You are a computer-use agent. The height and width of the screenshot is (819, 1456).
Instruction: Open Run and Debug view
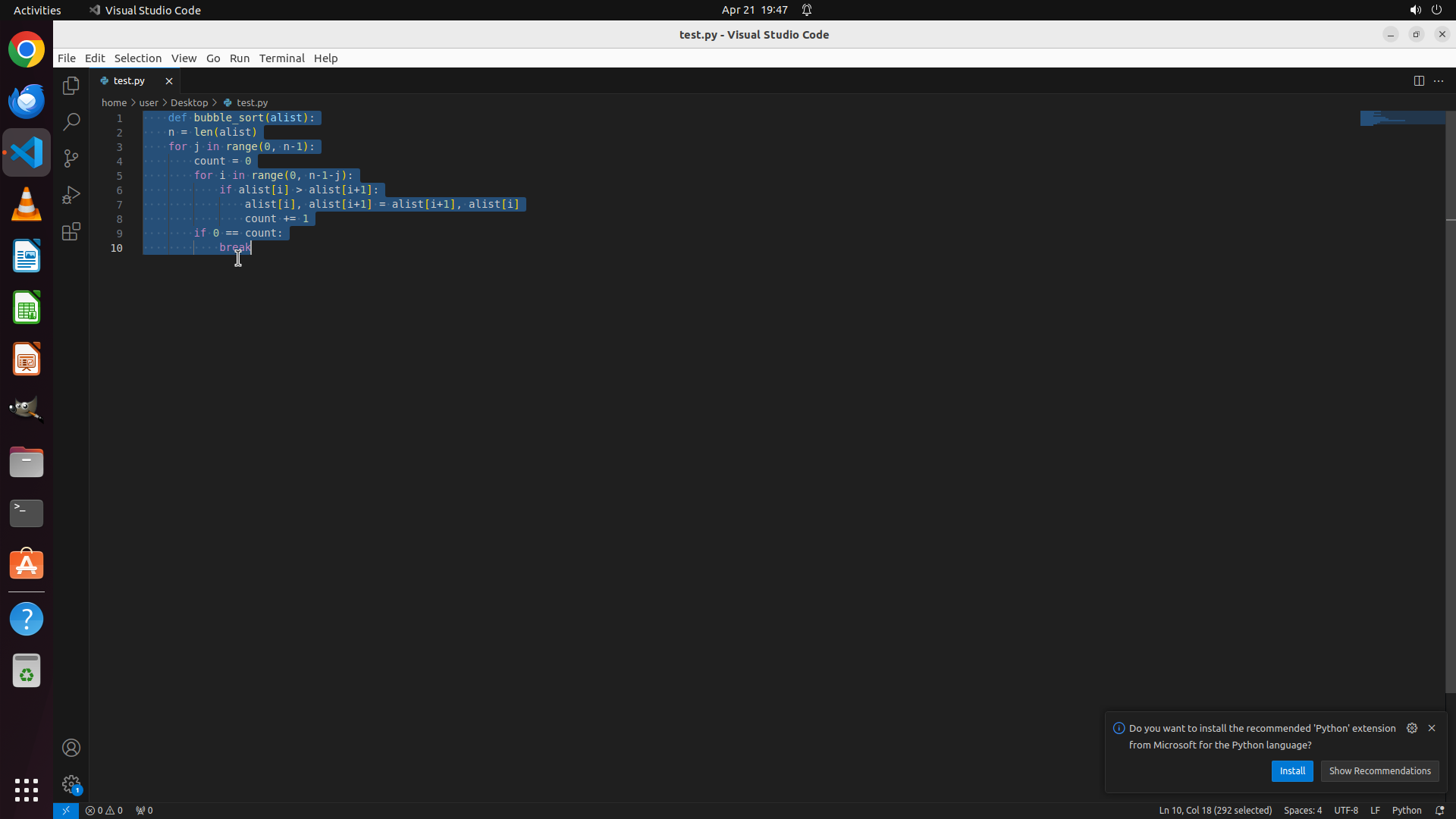(x=71, y=195)
